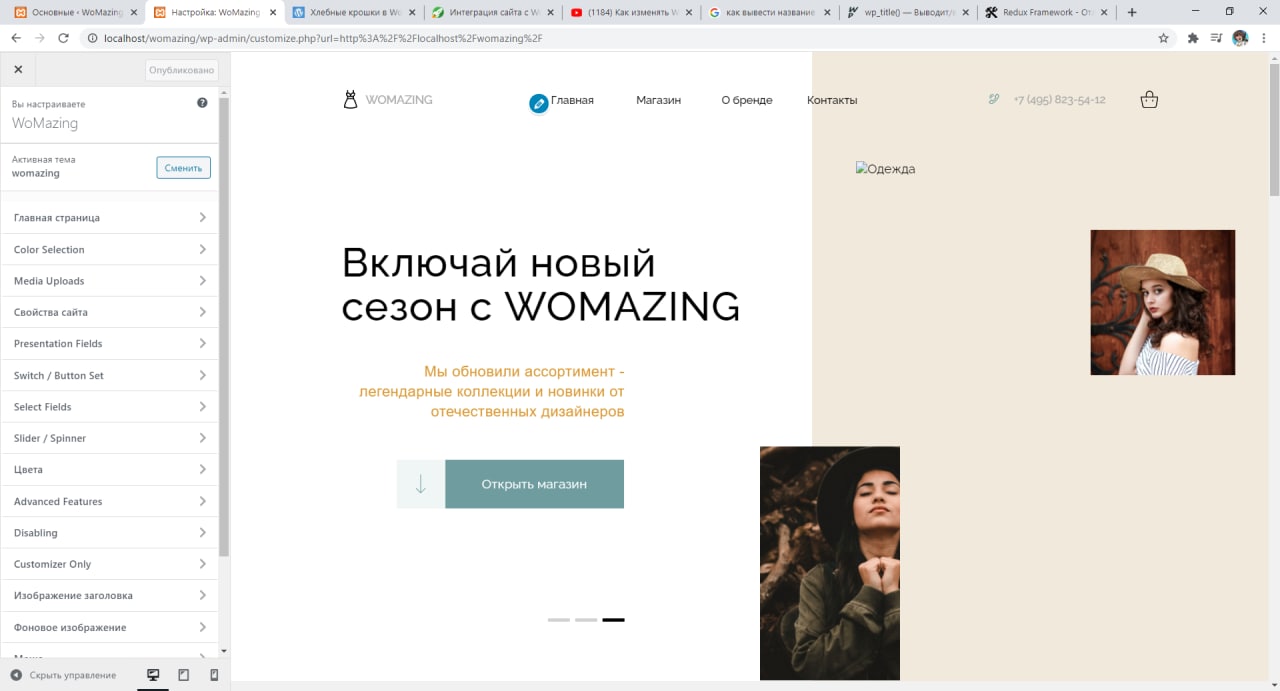This screenshot has width=1280, height=691.
Task: Close the 'Настройка: WoMazing' tab
Action: [271, 13]
